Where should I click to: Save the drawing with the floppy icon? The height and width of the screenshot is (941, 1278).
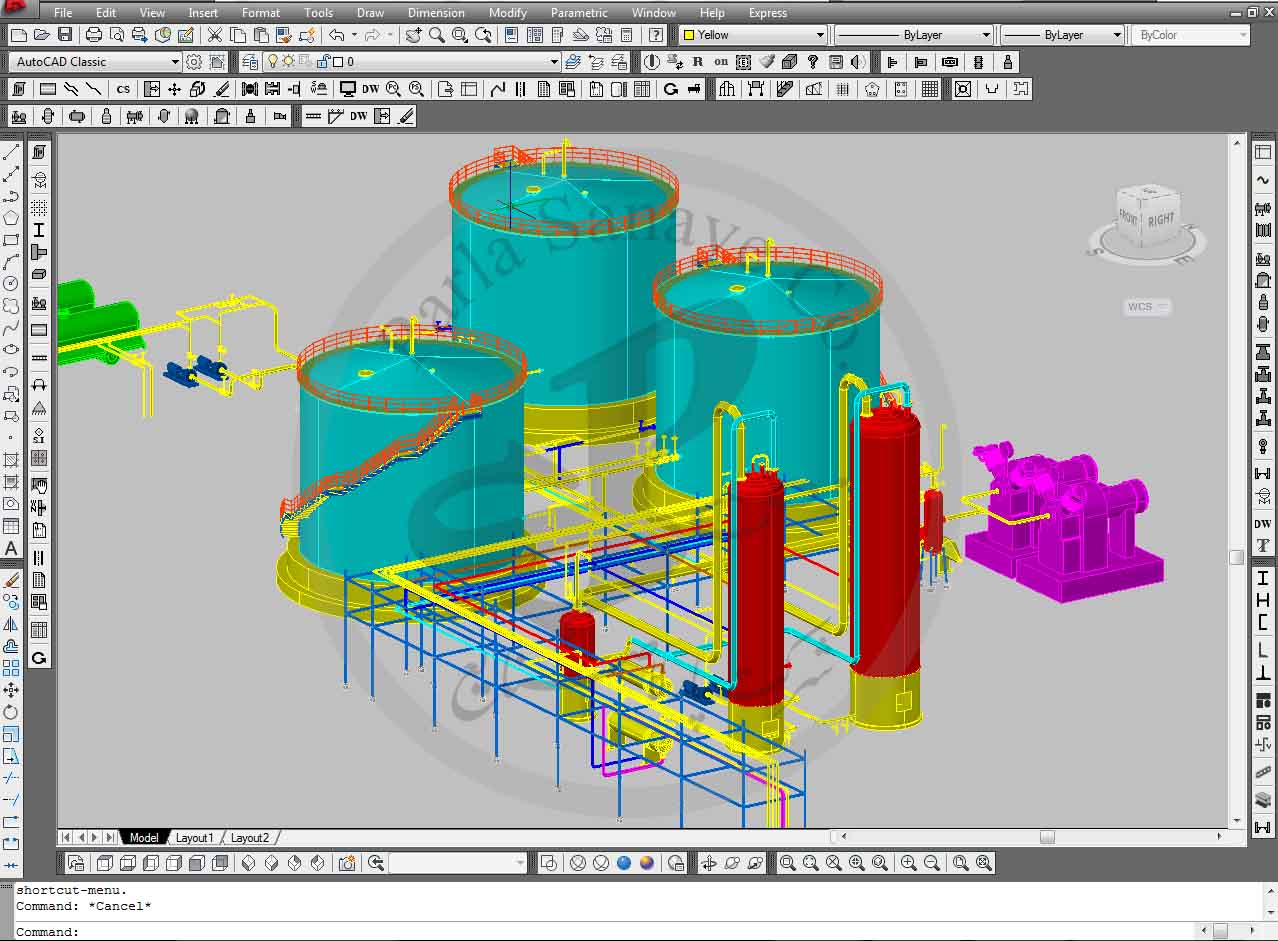pos(65,35)
